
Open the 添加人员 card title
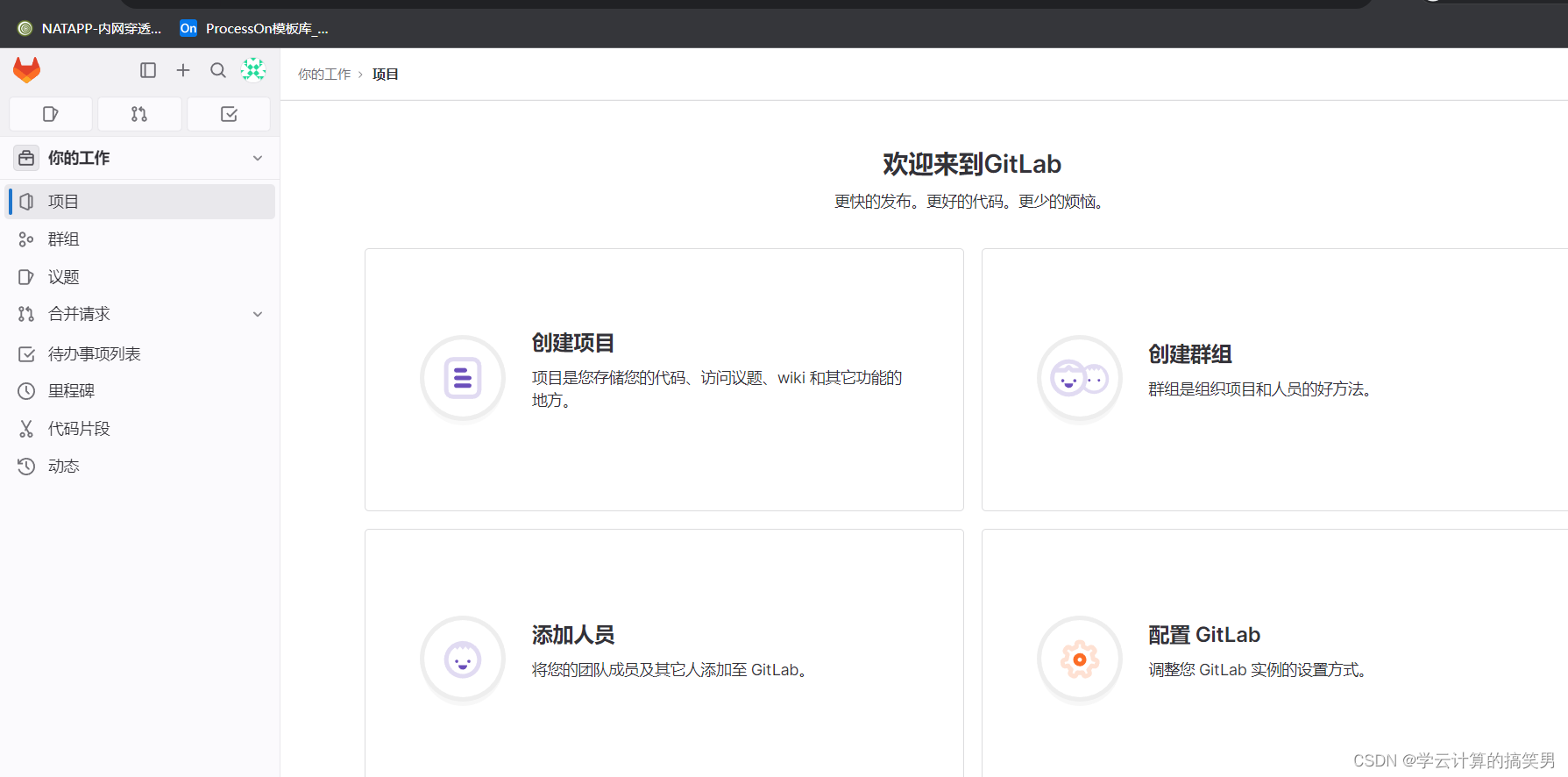point(573,635)
